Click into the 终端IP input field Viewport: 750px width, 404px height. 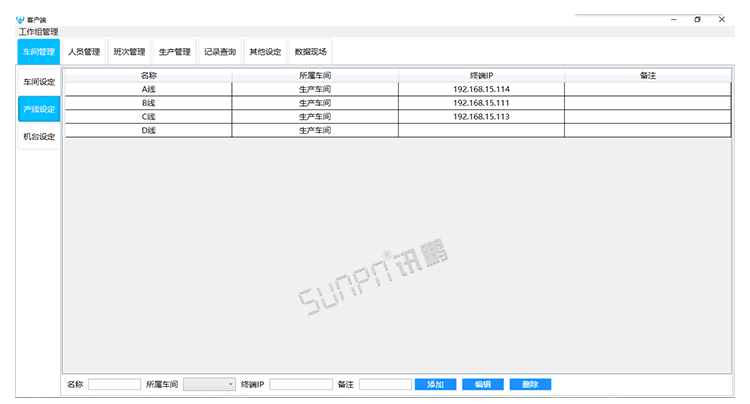click(301, 384)
